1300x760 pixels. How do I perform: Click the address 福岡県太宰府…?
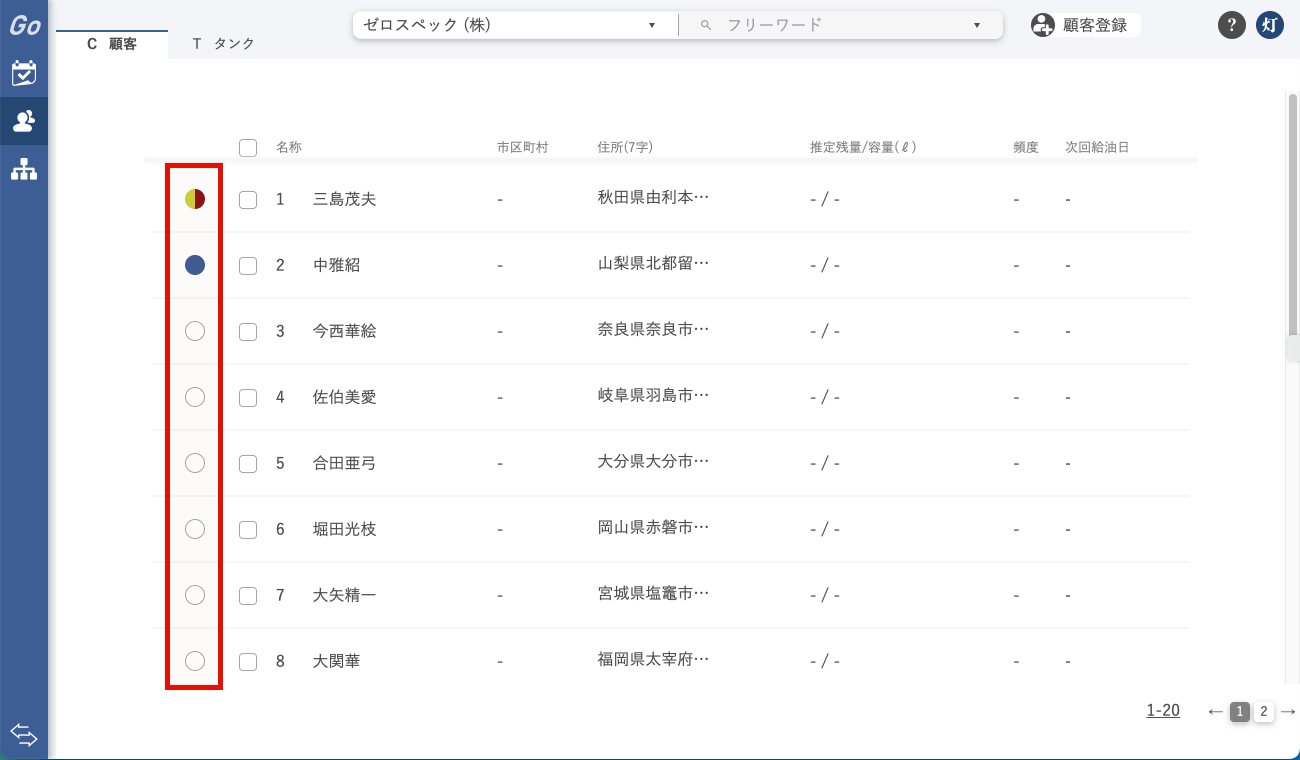pyautogui.click(x=653, y=659)
